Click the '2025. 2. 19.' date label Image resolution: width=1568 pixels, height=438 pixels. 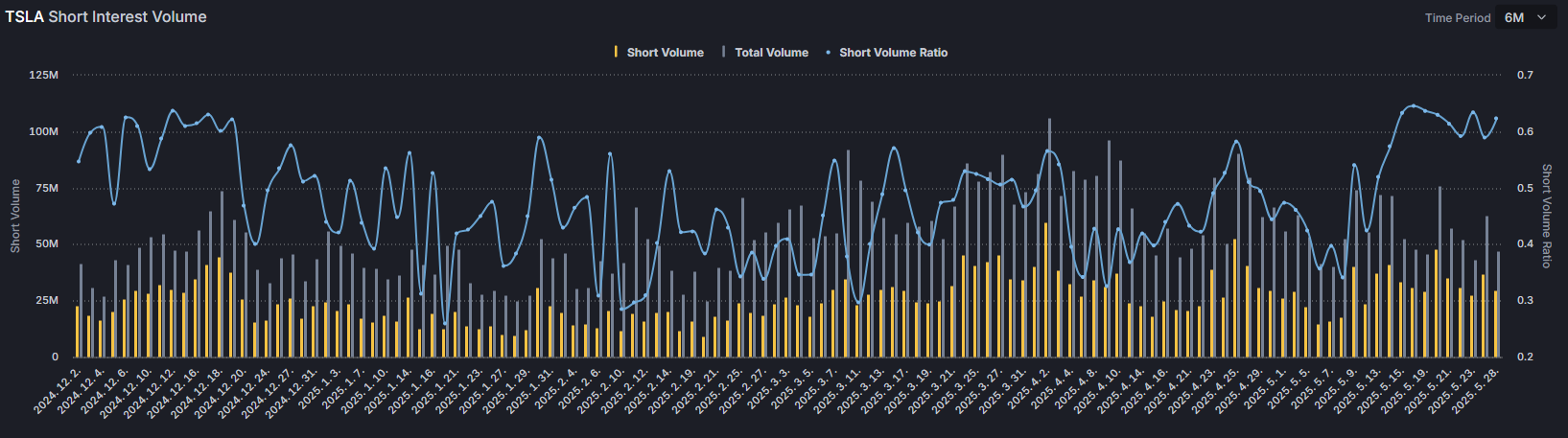point(672,390)
